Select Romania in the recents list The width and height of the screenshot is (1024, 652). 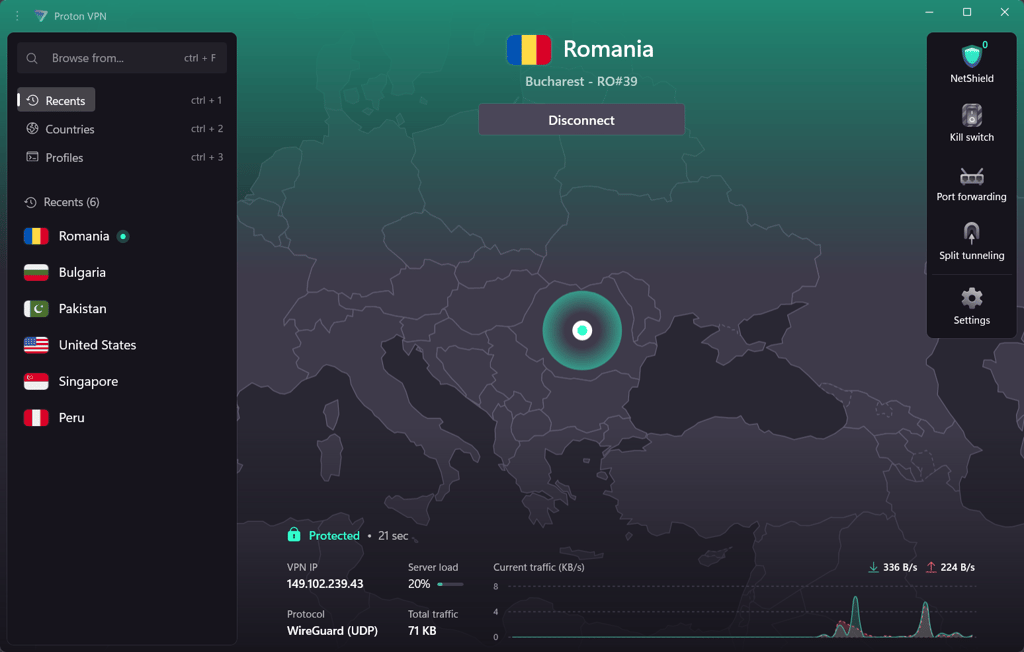click(x=121, y=236)
